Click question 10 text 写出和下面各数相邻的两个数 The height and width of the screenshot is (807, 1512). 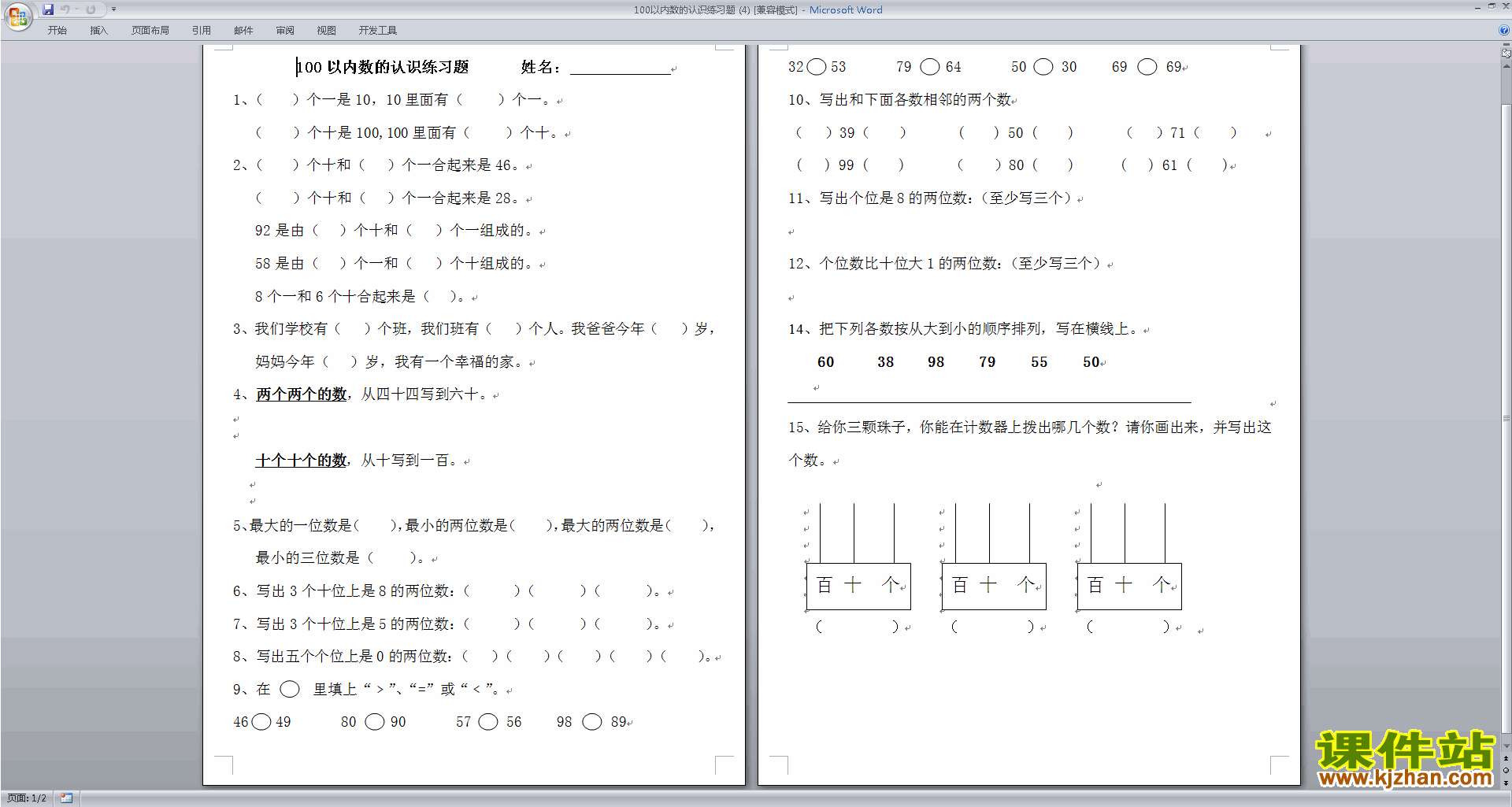pyautogui.click(x=915, y=100)
